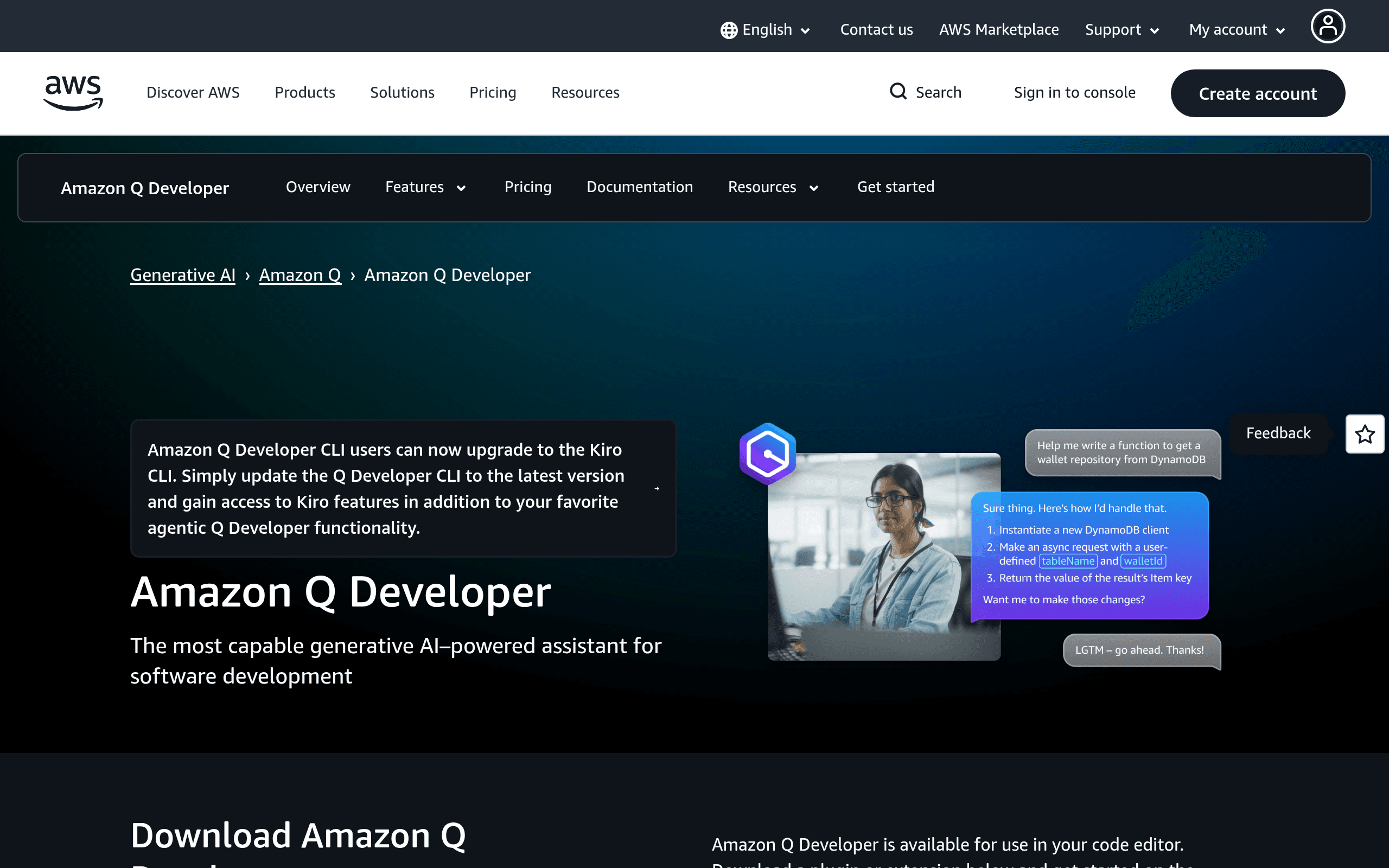Click the developer photo thumbnail
The height and width of the screenshot is (868, 1389).
(884, 557)
